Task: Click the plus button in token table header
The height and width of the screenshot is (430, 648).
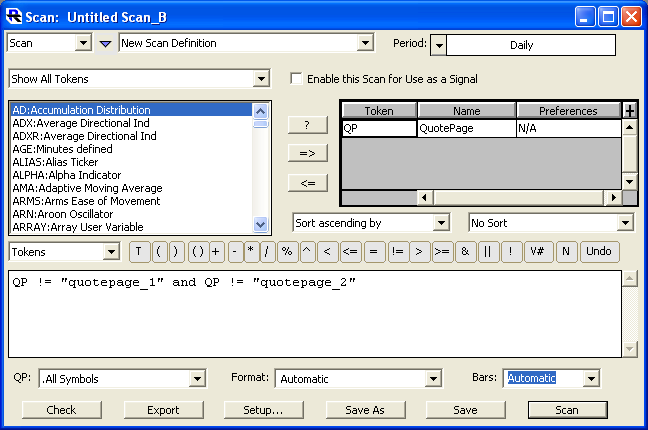Action: pos(629,111)
